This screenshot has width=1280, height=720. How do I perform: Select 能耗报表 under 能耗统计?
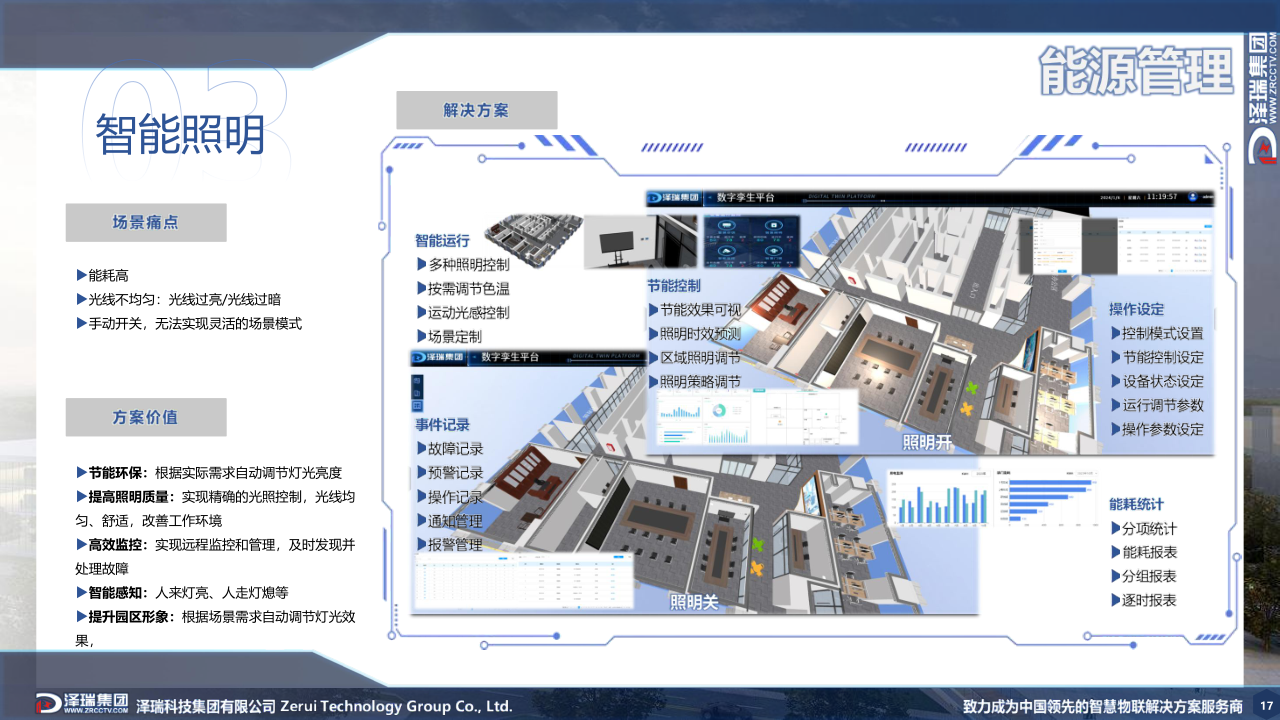point(1149,552)
